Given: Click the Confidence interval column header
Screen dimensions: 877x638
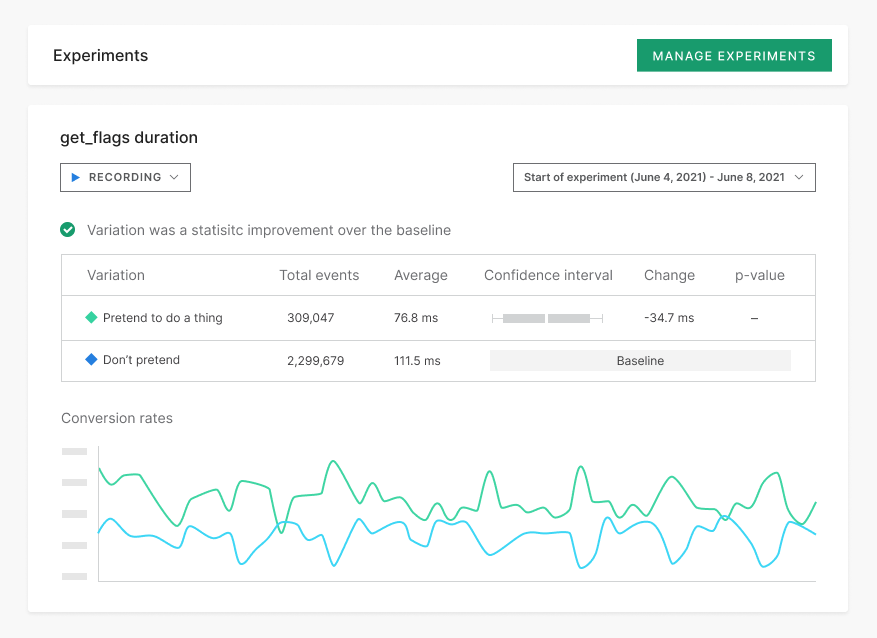Looking at the screenshot, I should point(548,275).
